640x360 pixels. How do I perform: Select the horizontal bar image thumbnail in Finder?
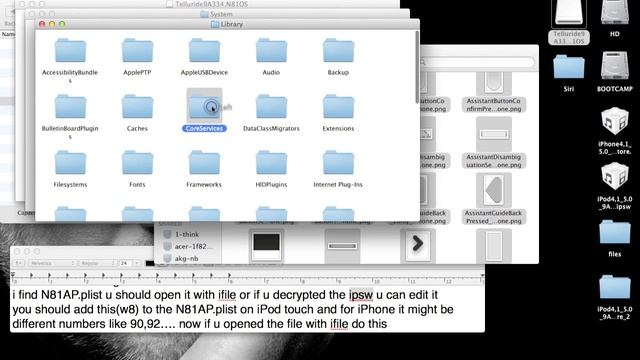click(342, 246)
